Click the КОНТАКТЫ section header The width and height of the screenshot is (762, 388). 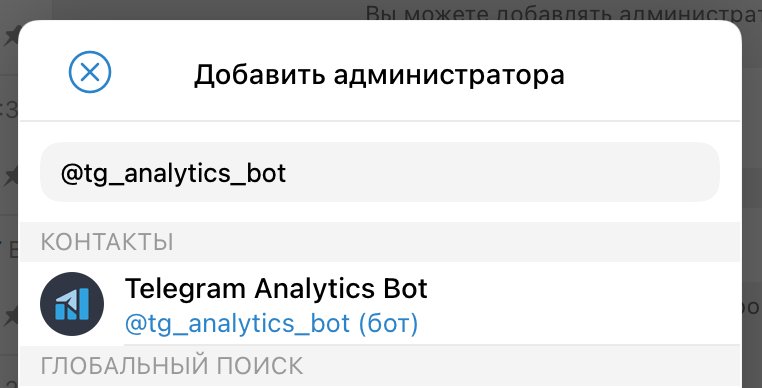pos(107,242)
